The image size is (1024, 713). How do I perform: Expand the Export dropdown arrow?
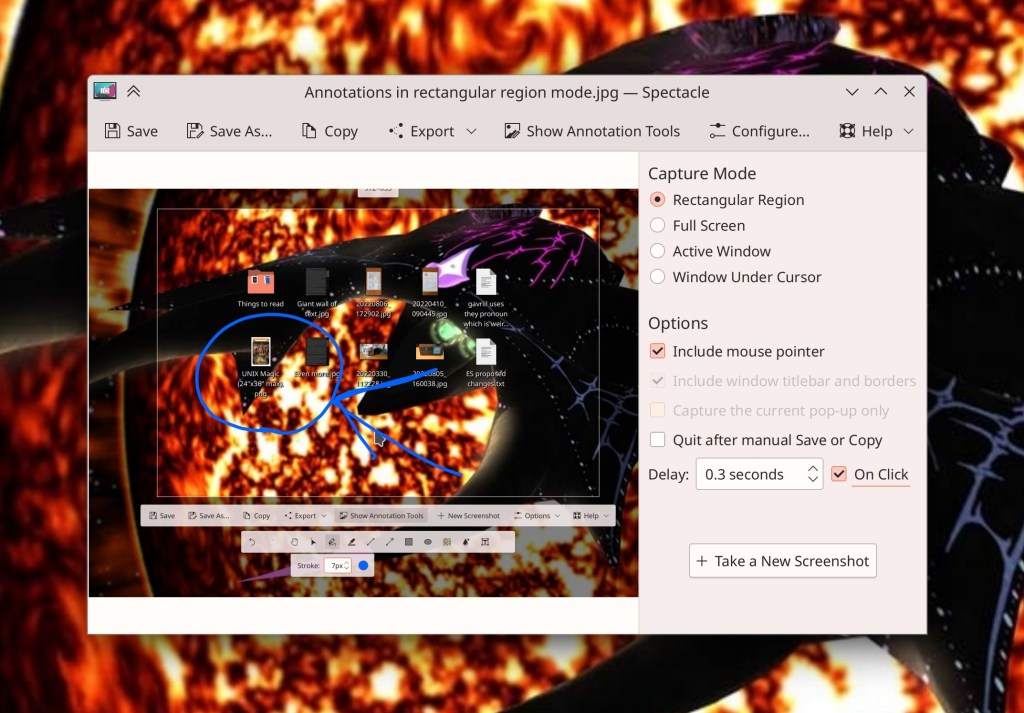coord(471,131)
